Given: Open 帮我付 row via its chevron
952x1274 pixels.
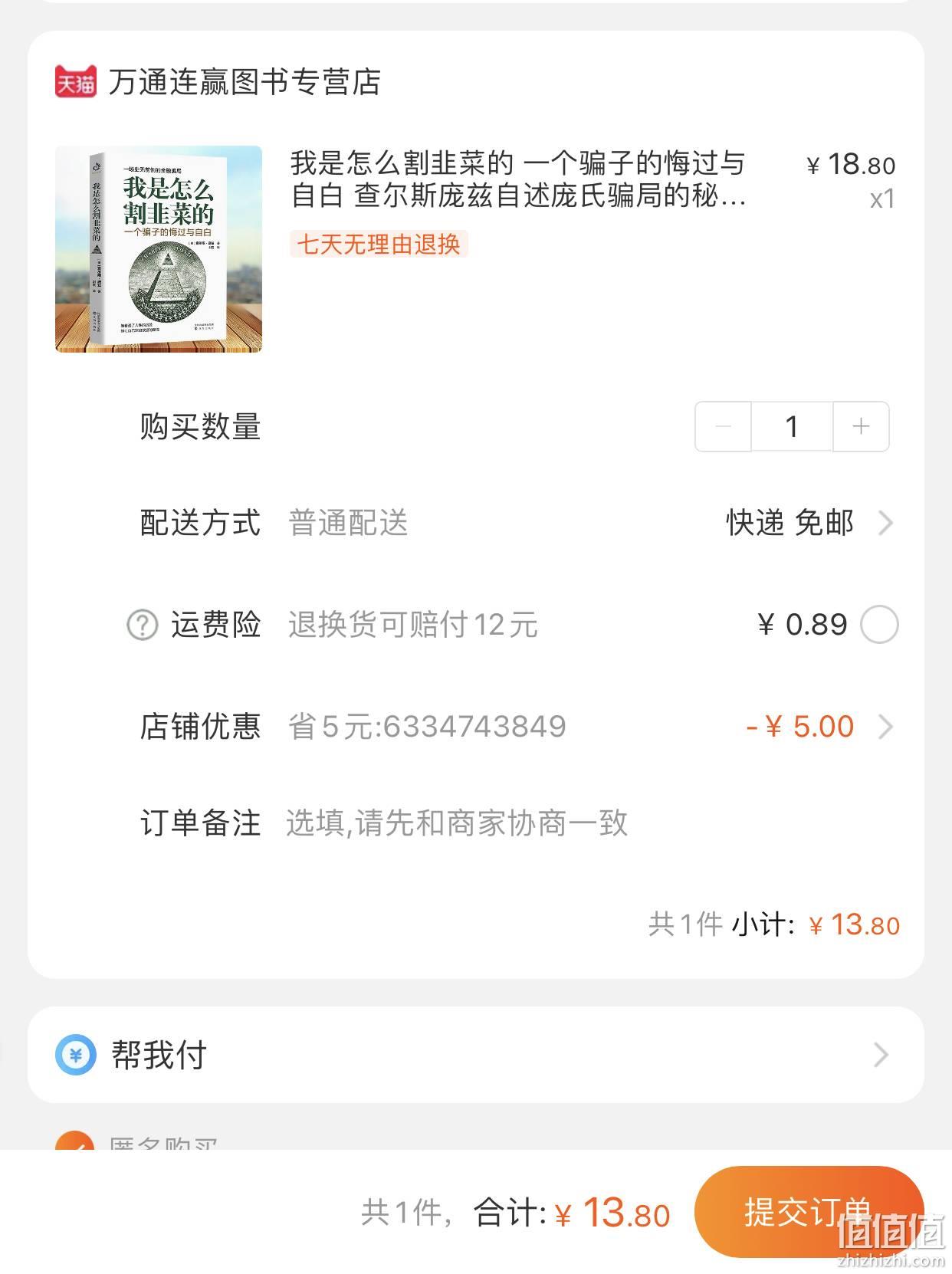Looking at the screenshot, I should tap(881, 1055).
